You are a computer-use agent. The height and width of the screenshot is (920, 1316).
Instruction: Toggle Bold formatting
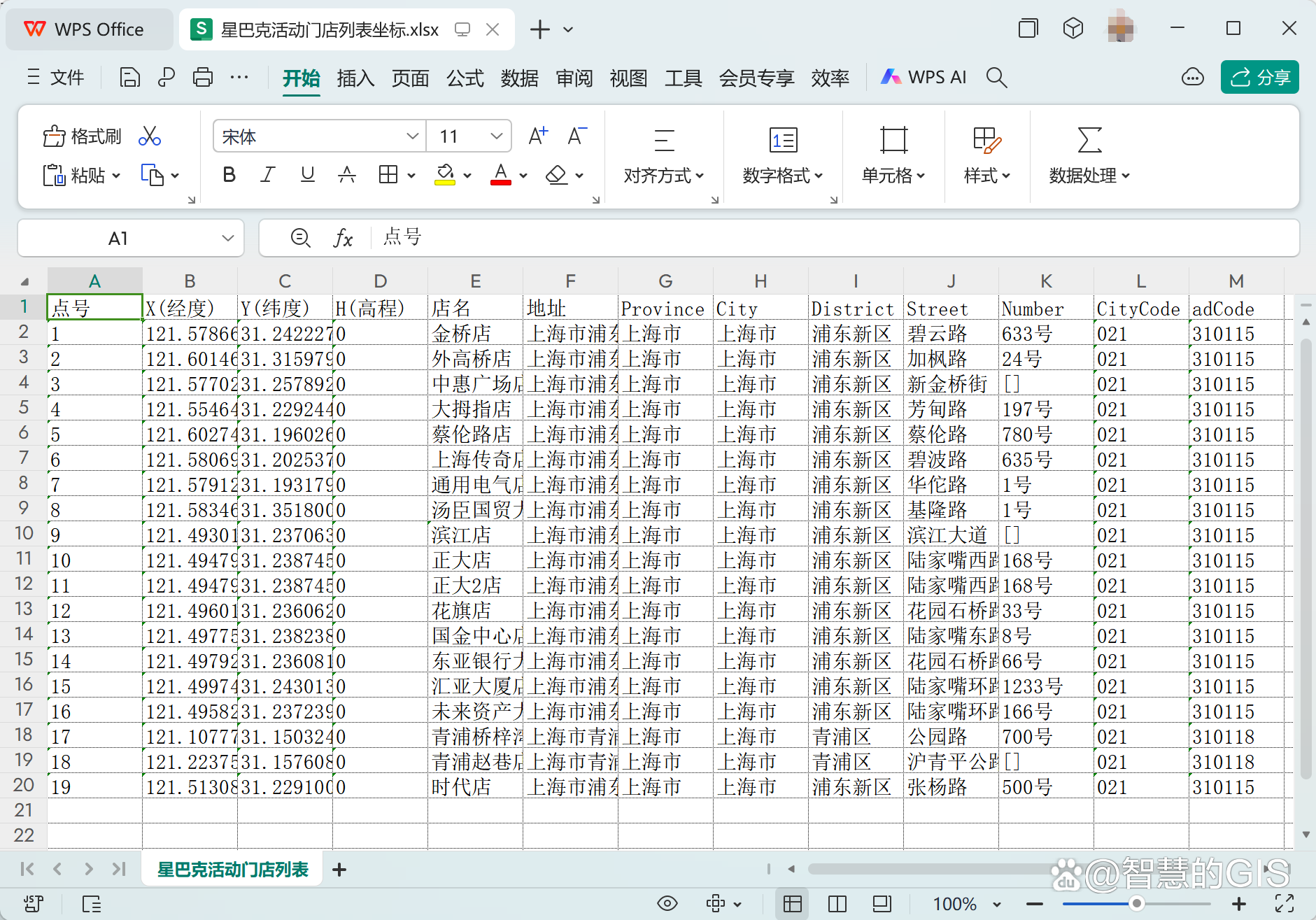[x=229, y=175]
